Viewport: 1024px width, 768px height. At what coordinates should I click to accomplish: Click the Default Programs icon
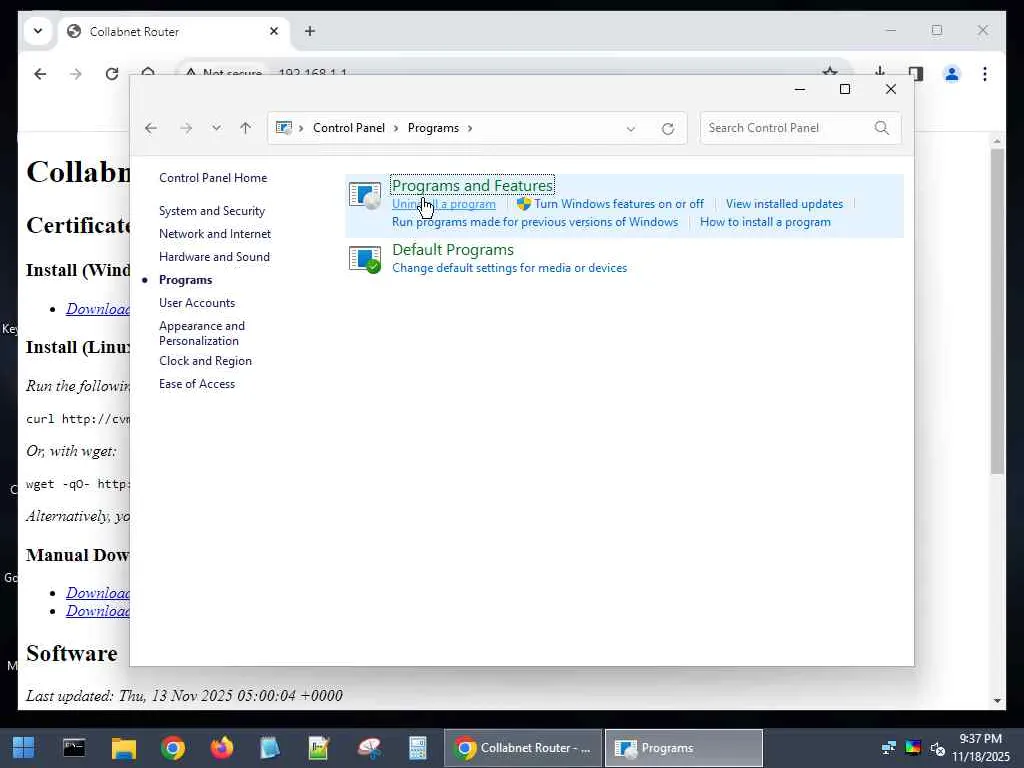[x=365, y=259]
